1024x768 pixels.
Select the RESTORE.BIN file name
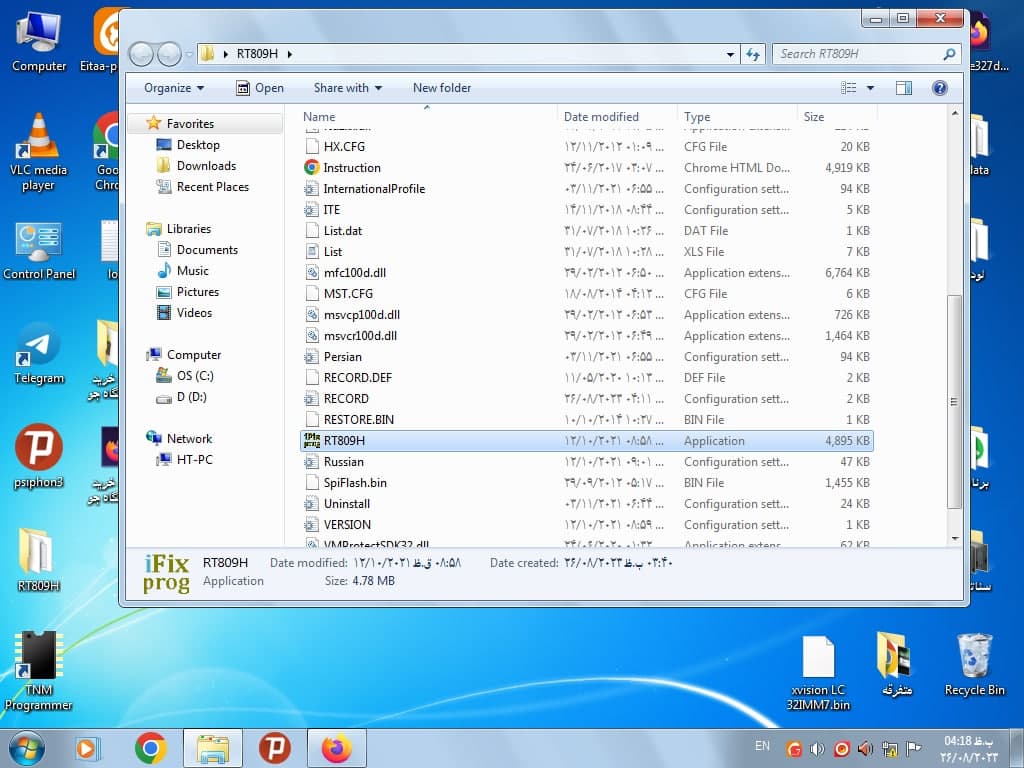[359, 420]
